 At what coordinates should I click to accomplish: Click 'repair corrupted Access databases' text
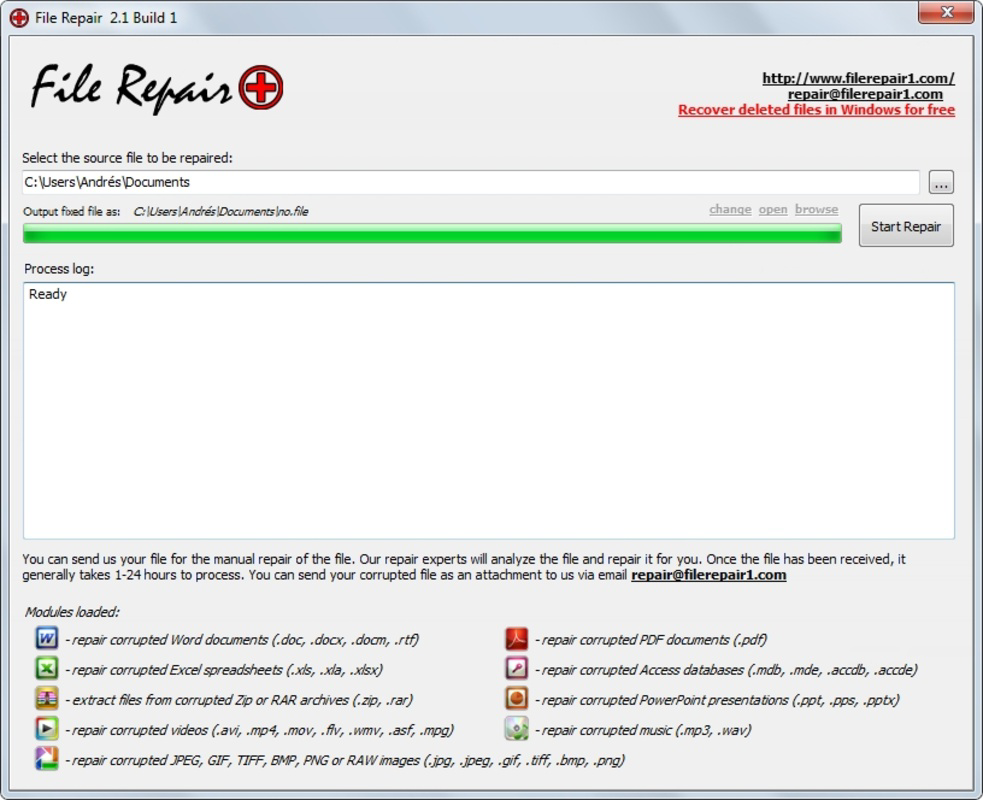[726, 670]
